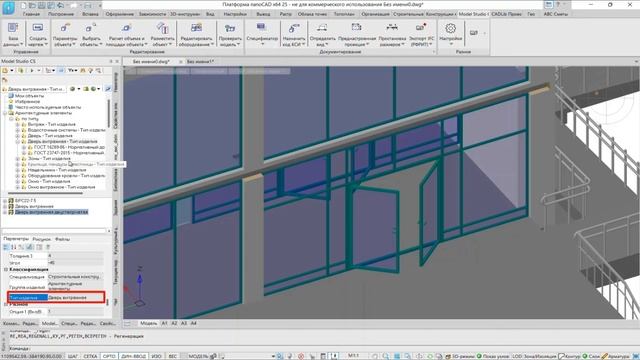Open the База данных ribbon button
Image resolution: width=640 pixels, height=360 pixels.
point(13,34)
